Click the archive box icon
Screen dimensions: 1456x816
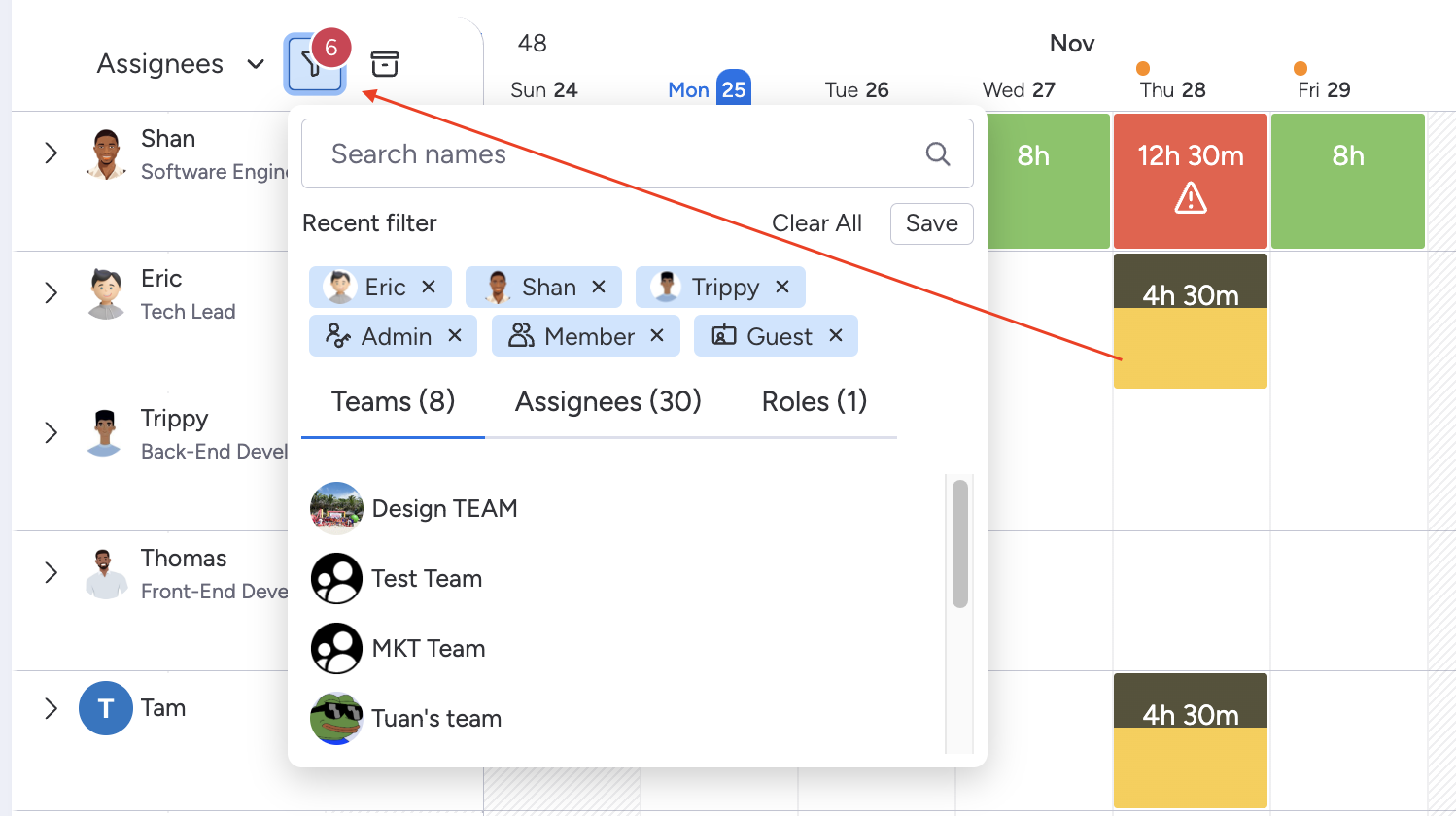click(x=385, y=64)
